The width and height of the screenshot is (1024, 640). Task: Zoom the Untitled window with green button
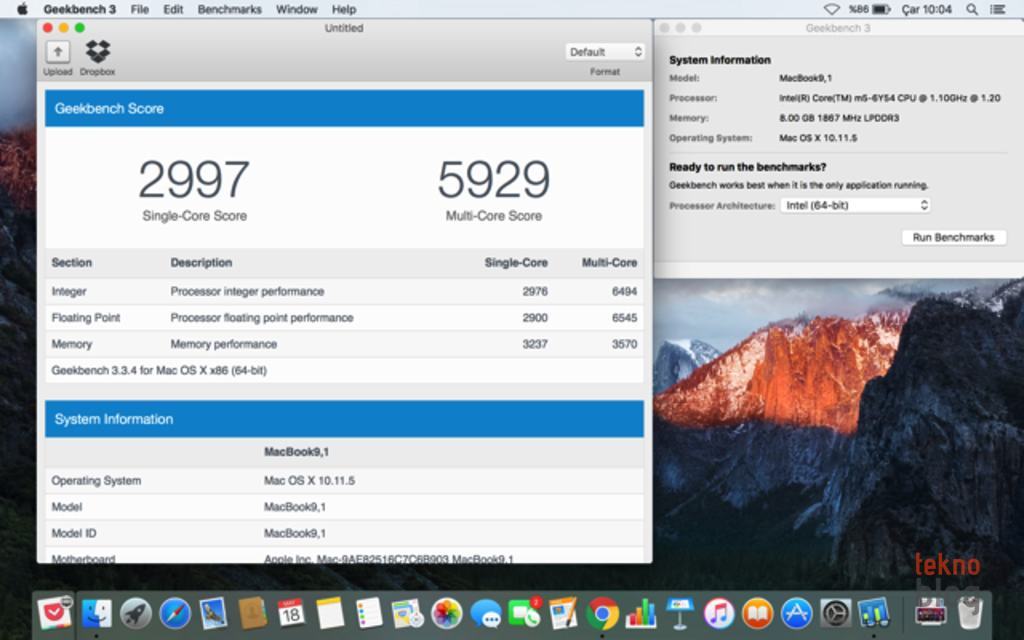[x=80, y=27]
